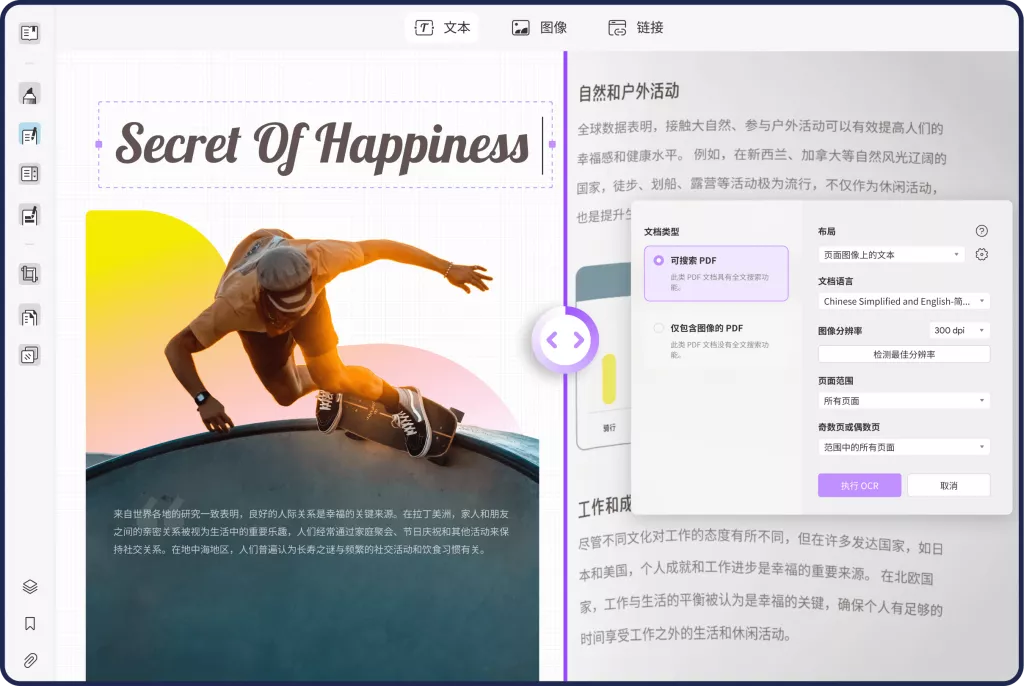
Task: Select the highlighter comment tool
Action: 29,95
